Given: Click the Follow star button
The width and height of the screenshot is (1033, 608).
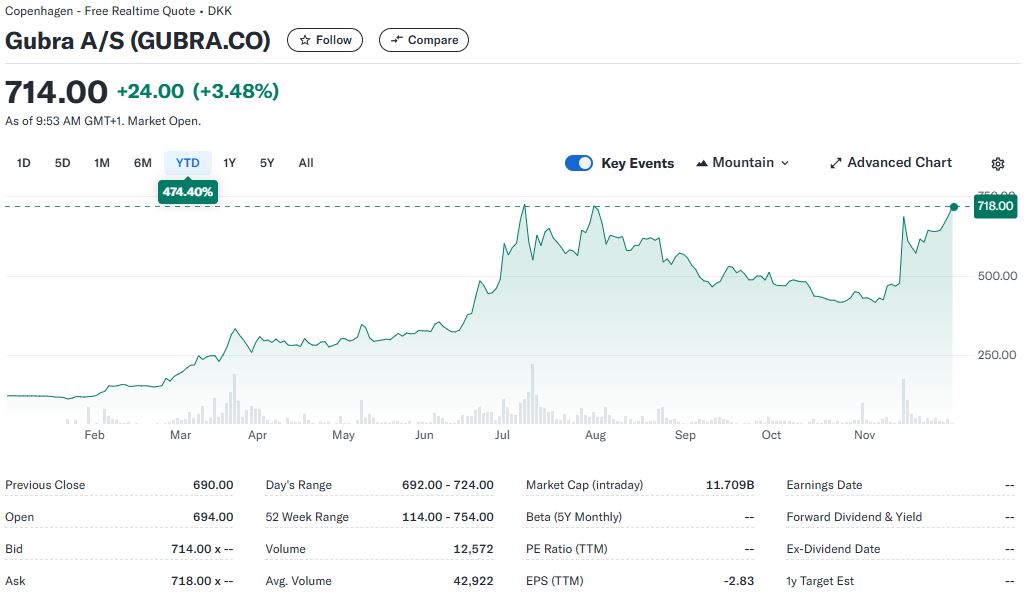Looking at the screenshot, I should [x=325, y=40].
